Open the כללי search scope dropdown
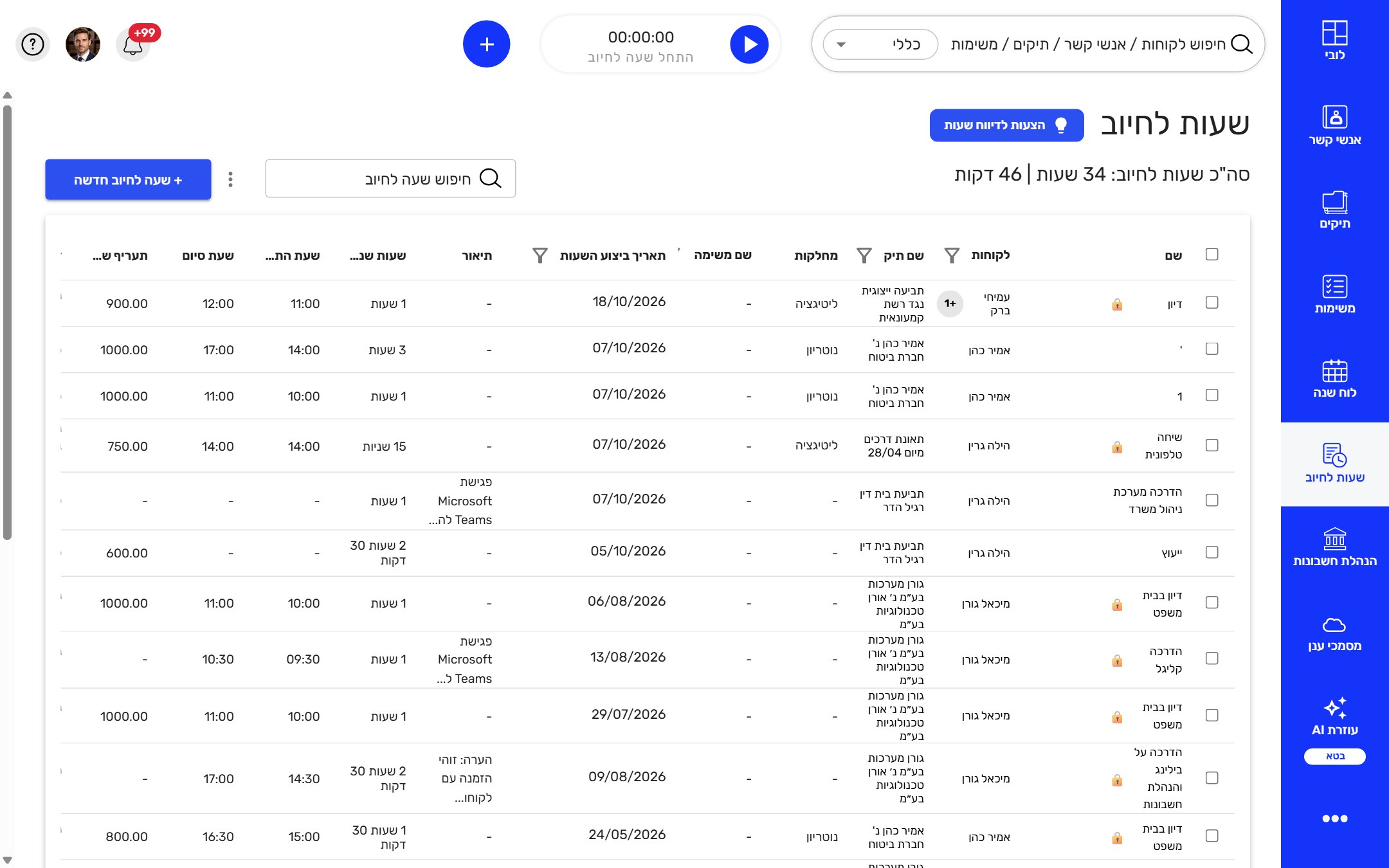The height and width of the screenshot is (868, 1389). [880, 44]
